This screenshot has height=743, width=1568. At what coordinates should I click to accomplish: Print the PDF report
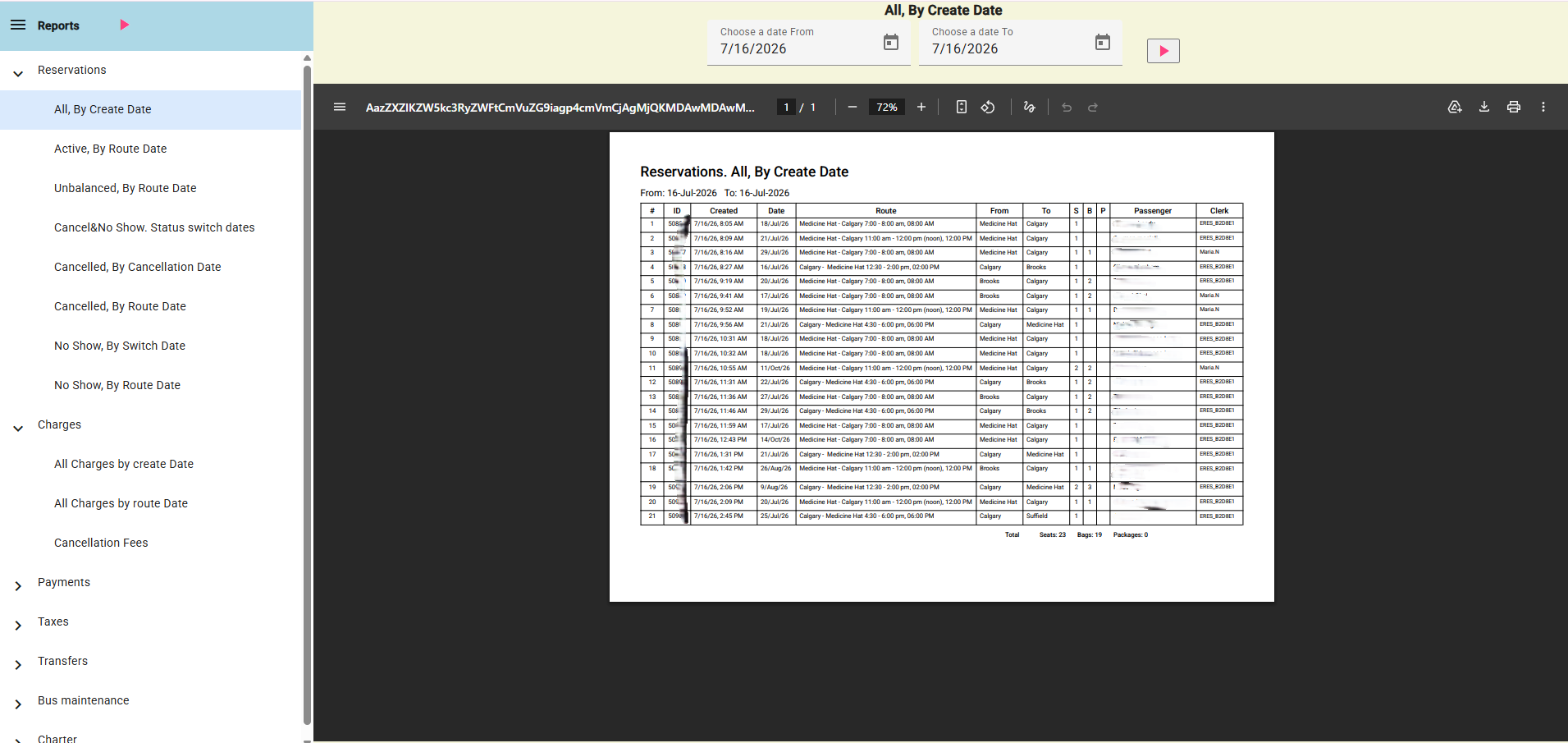point(1514,107)
